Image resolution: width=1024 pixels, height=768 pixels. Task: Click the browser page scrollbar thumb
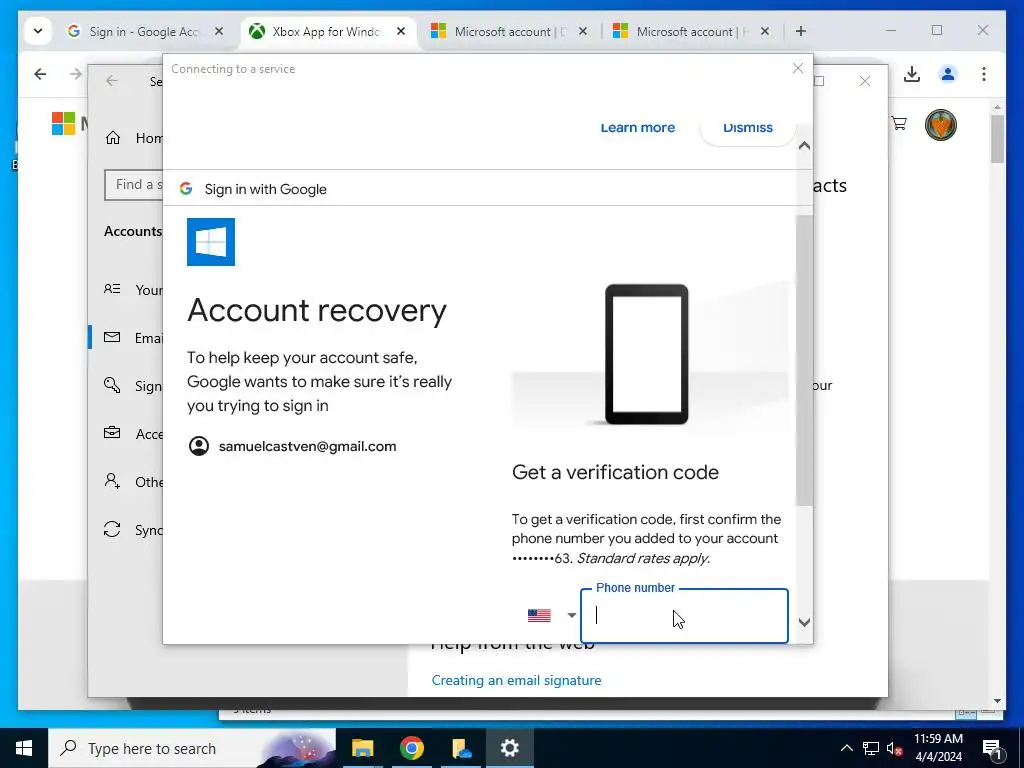tap(997, 138)
